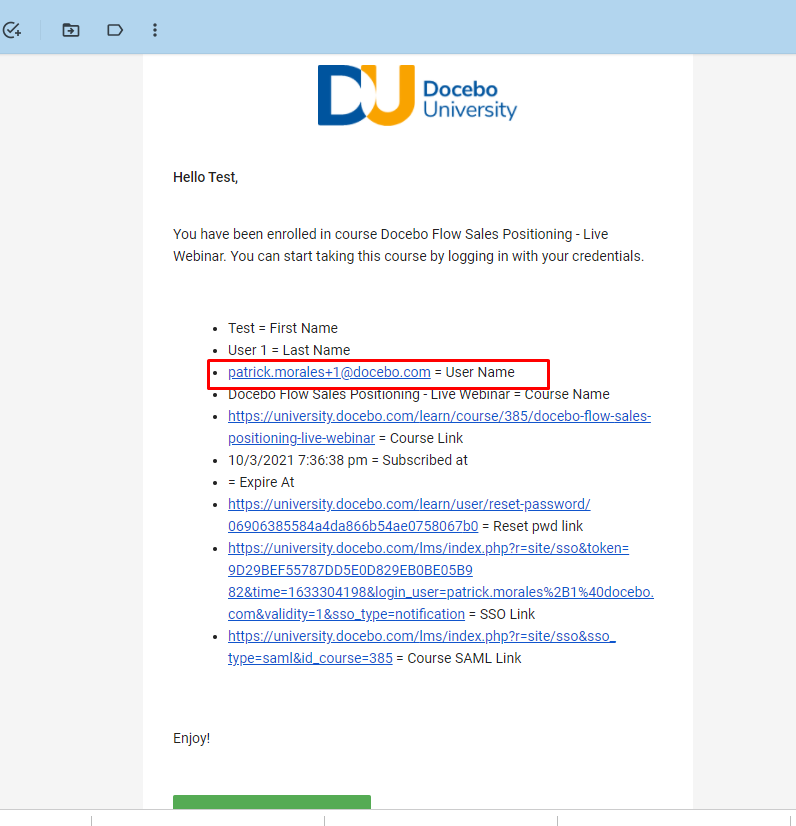The width and height of the screenshot is (796, 826).
Task: Click the '10/3/2021 7:36:38 pm' subscribed line
Action: (348, 460)
